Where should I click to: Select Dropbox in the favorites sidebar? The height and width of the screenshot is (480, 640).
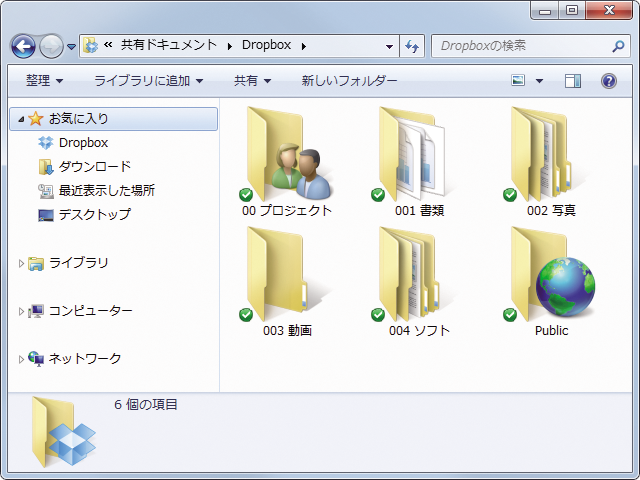[x=82, y=143]
